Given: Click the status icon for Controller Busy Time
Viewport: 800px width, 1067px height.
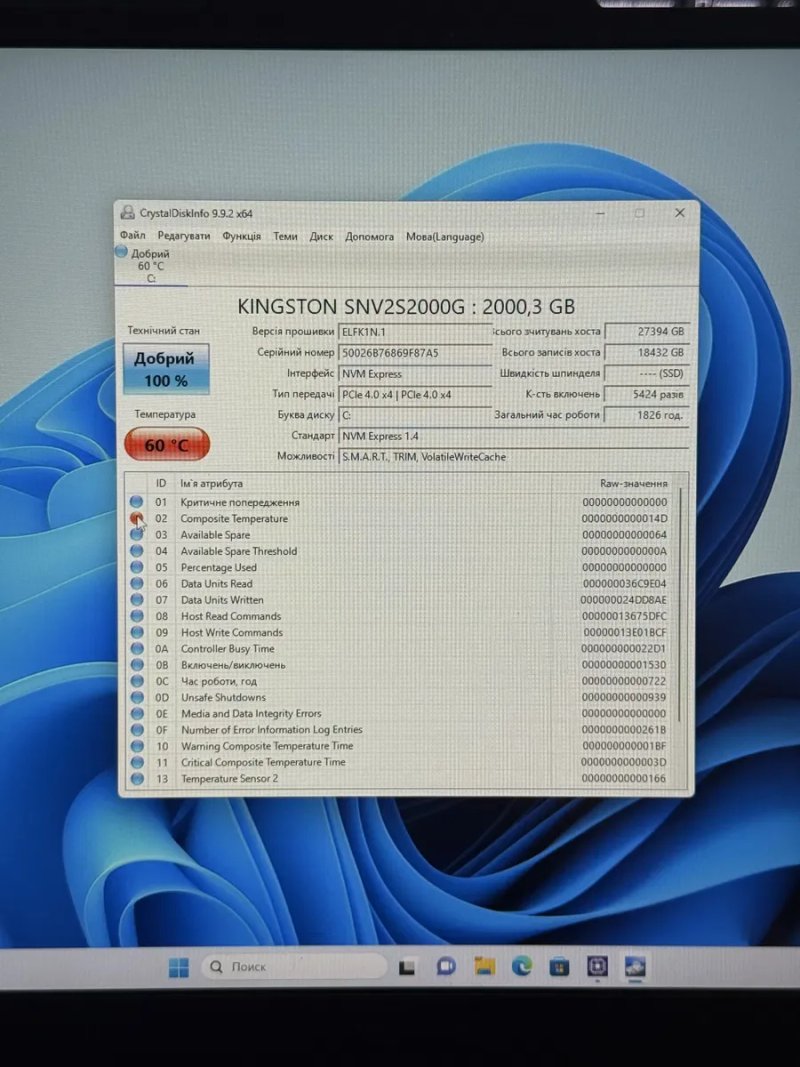Looking at the screenshot, I should 137,649.
